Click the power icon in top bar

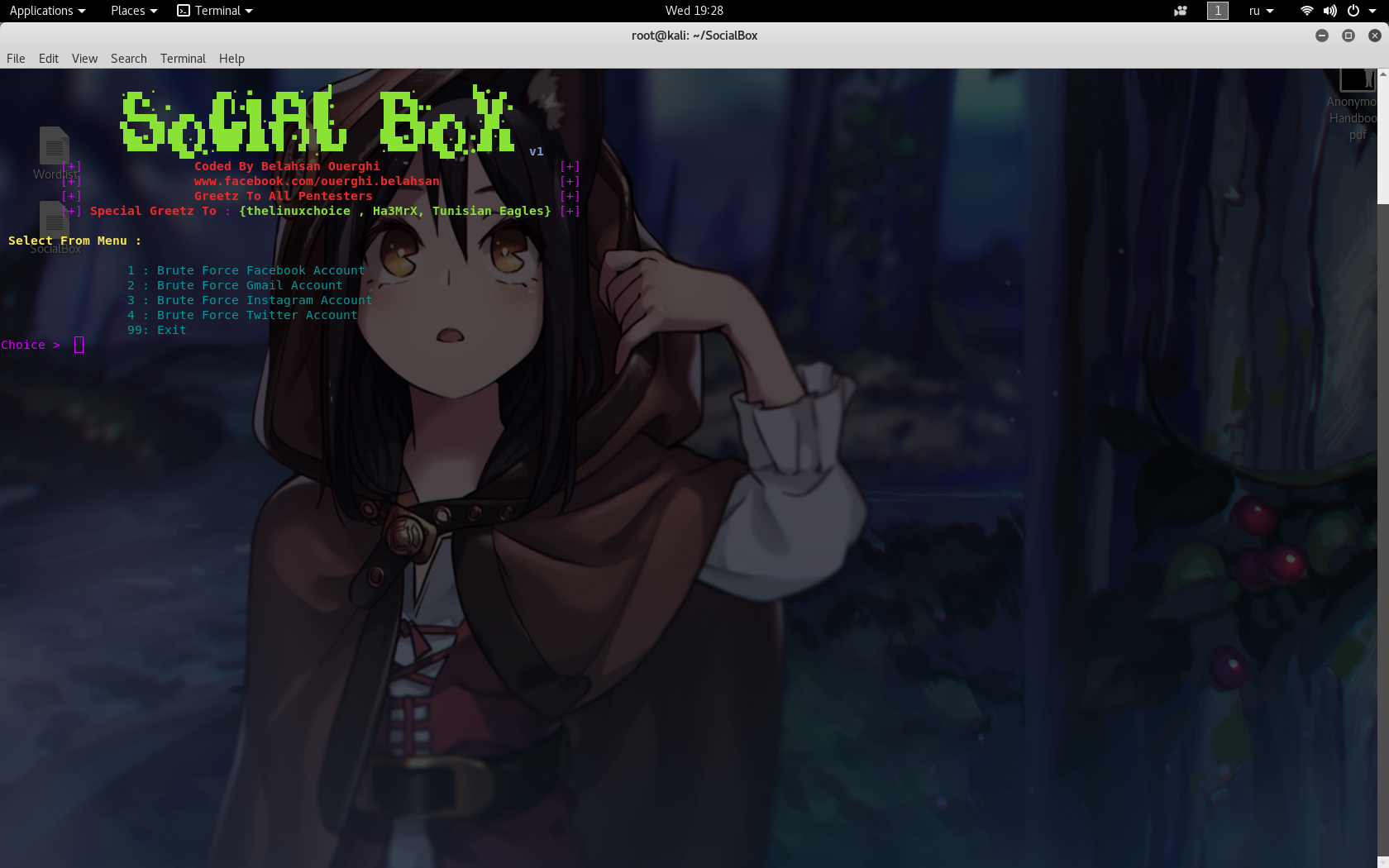pos(1353,11)
